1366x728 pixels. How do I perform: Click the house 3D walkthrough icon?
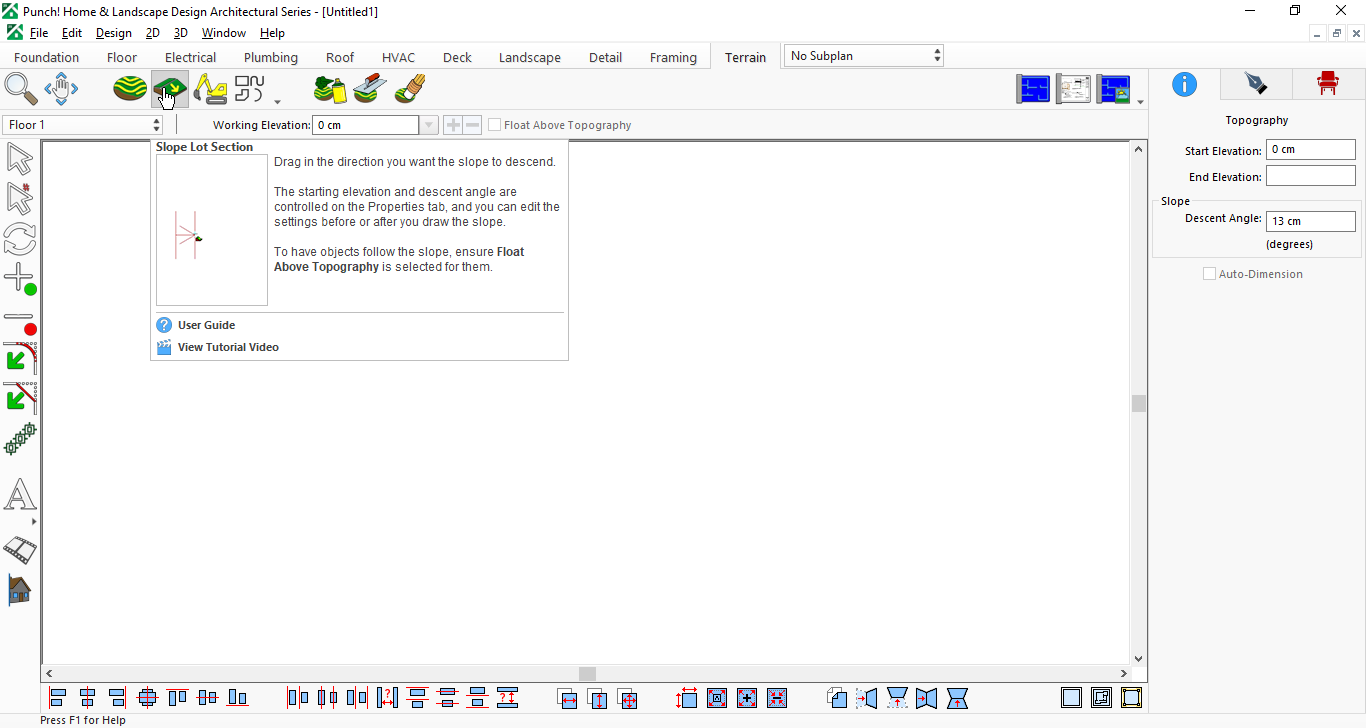(x=19, y=589)
